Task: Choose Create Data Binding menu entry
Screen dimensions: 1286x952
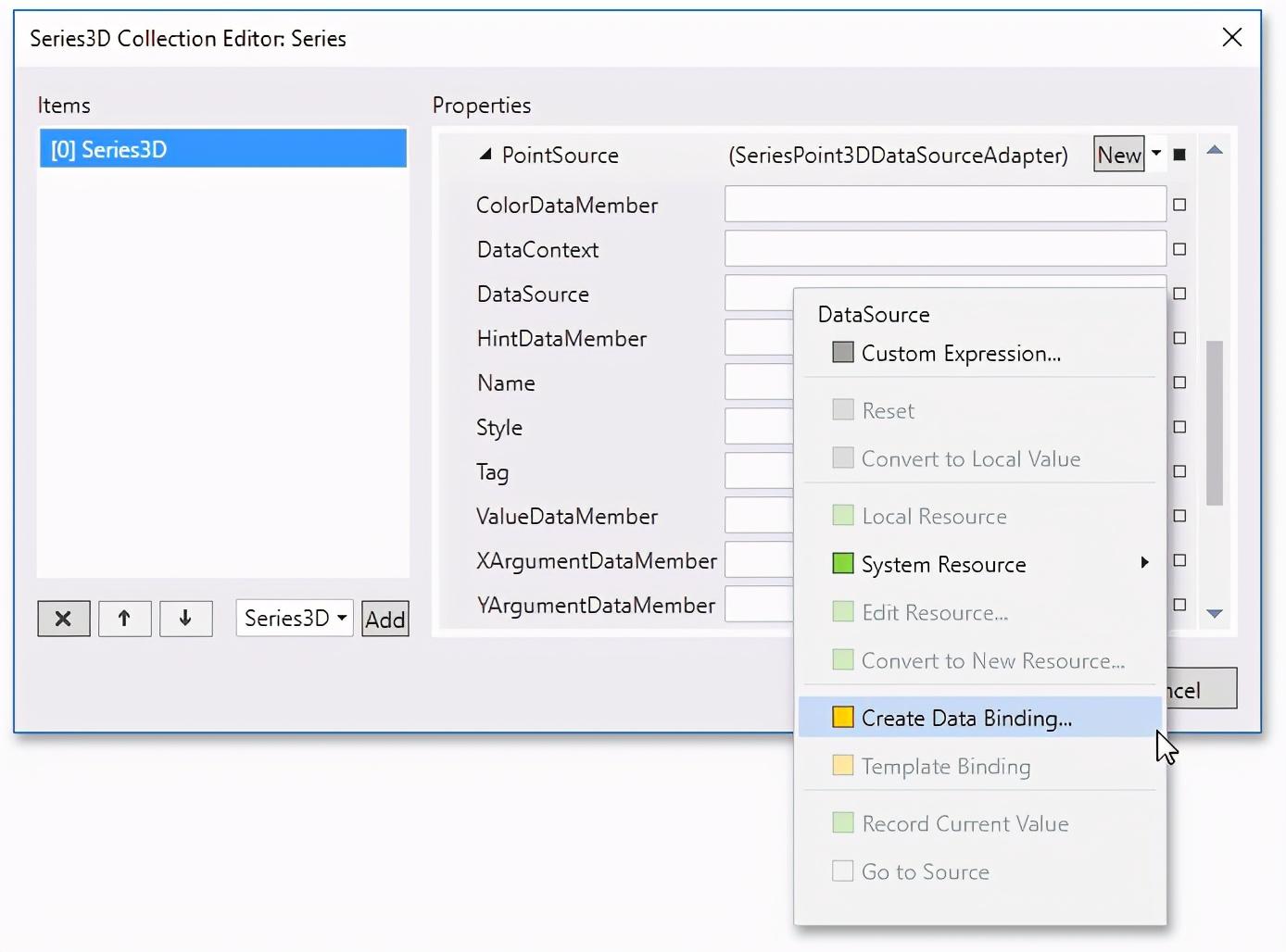Action: (979, 718)
